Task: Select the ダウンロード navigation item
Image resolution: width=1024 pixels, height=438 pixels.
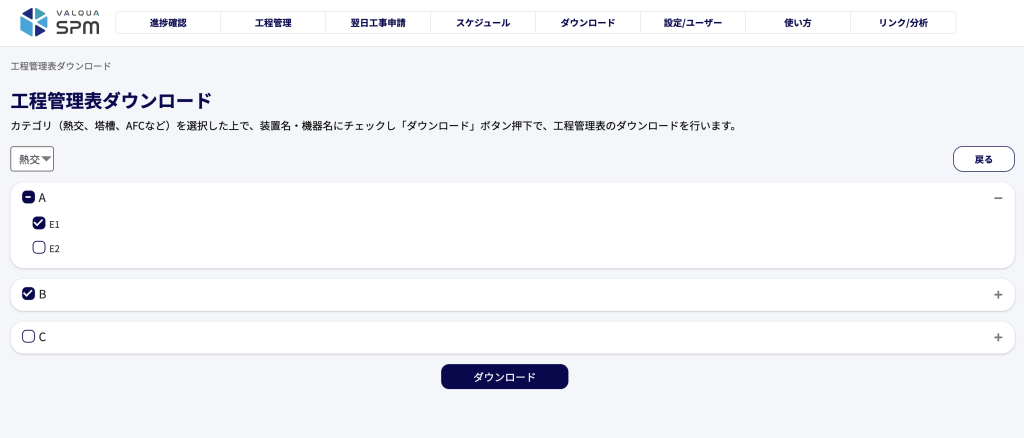Action: point(588,23)
